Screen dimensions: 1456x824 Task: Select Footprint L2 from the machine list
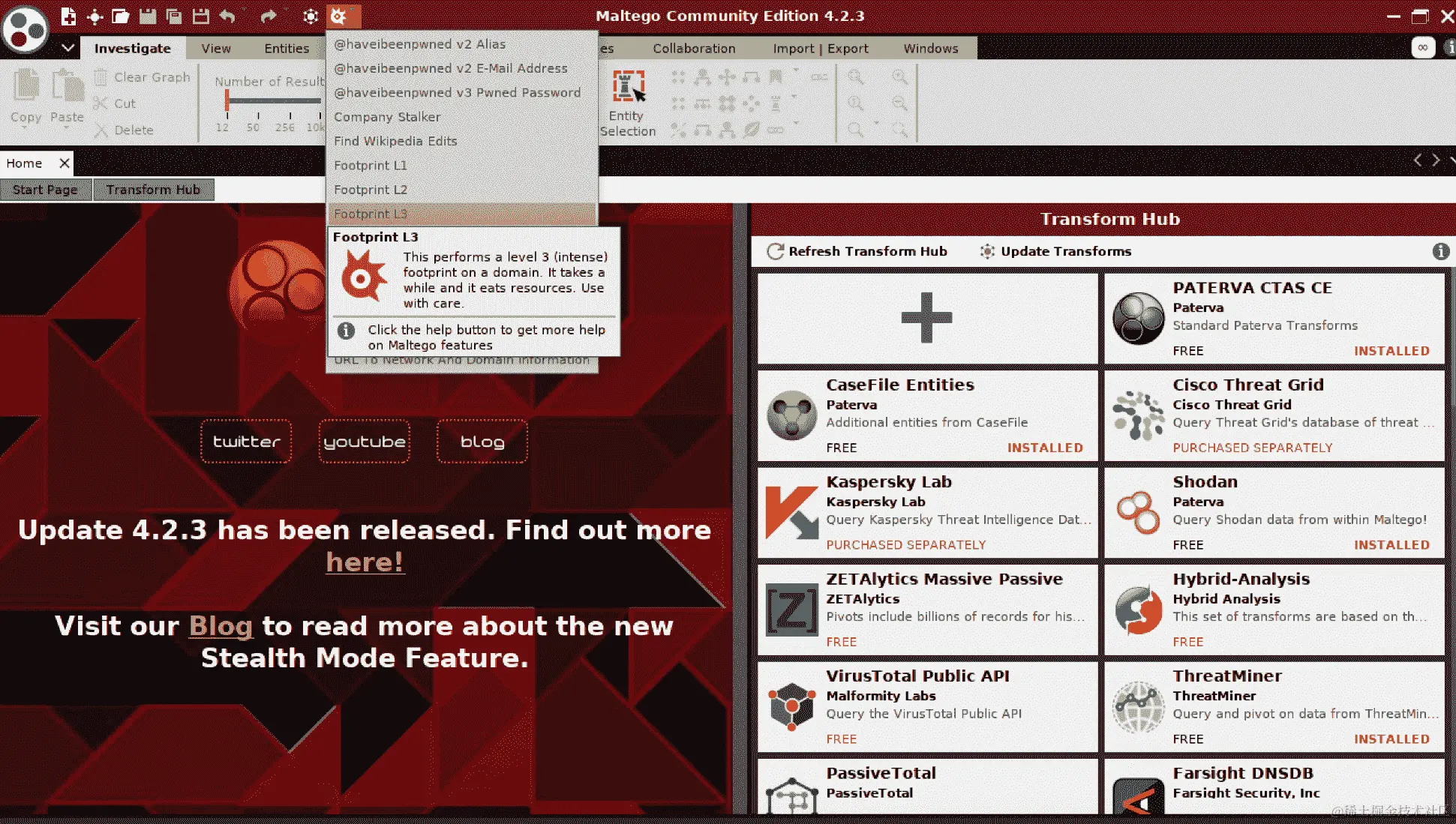coord(371,190)
